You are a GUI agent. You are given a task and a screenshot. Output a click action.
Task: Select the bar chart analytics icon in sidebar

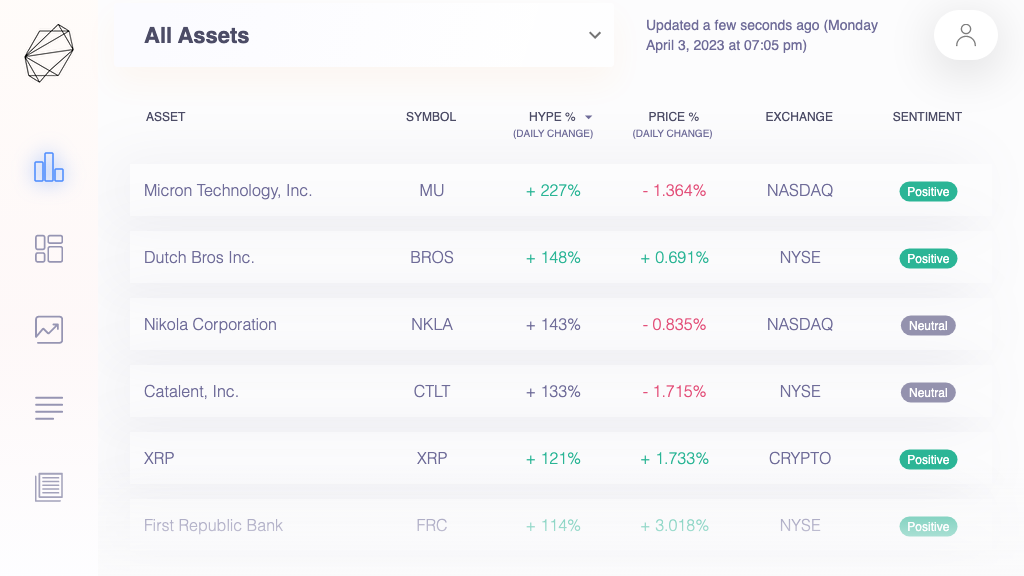[x=49, y=168]
